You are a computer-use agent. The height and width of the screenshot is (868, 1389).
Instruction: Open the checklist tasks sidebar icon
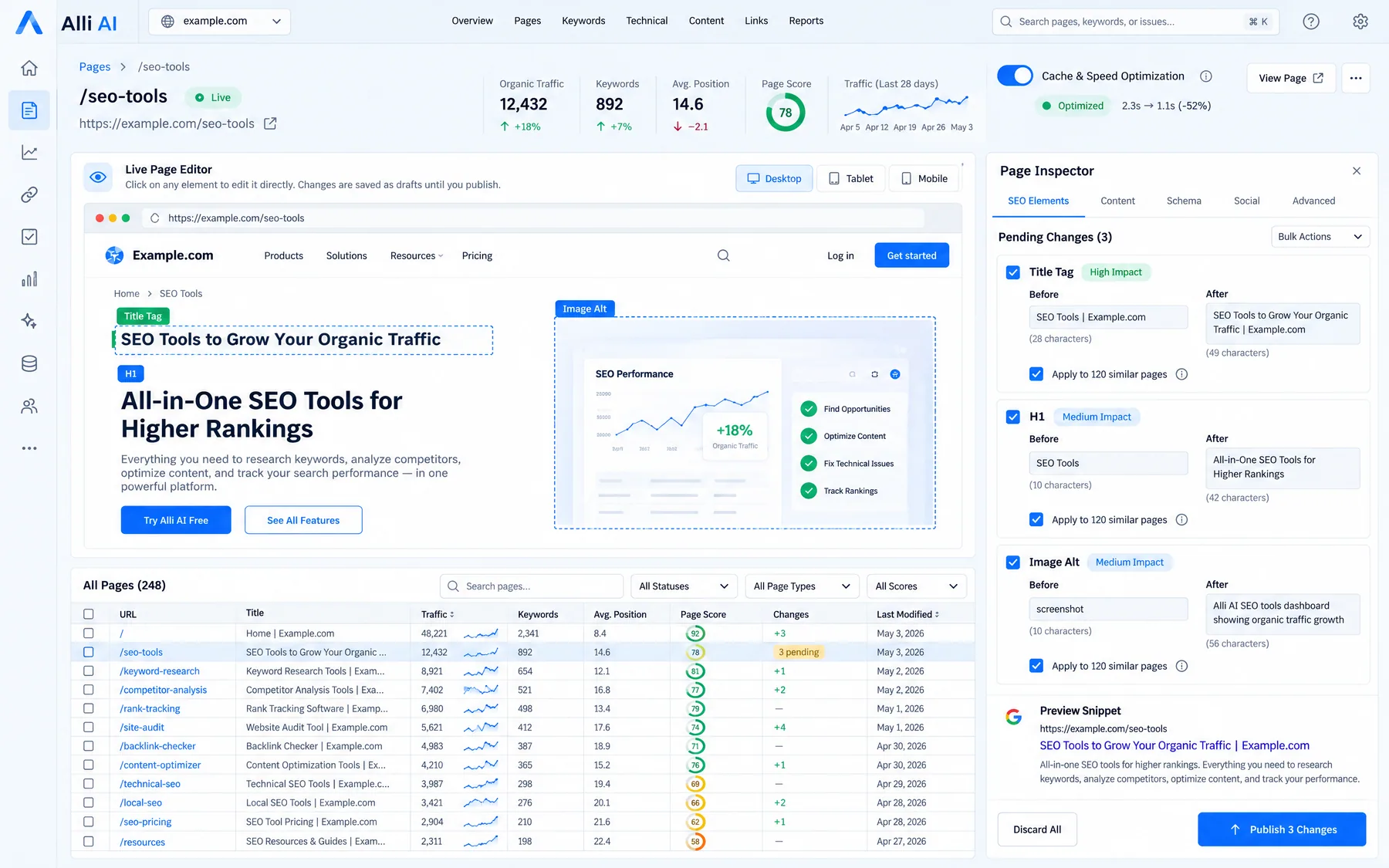(29, 237)
